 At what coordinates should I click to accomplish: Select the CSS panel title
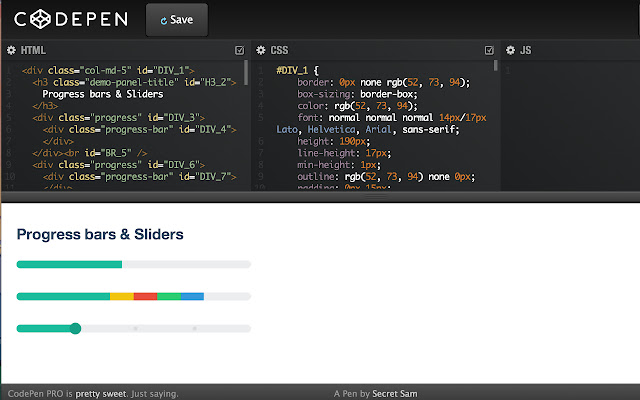click(279, 49)
